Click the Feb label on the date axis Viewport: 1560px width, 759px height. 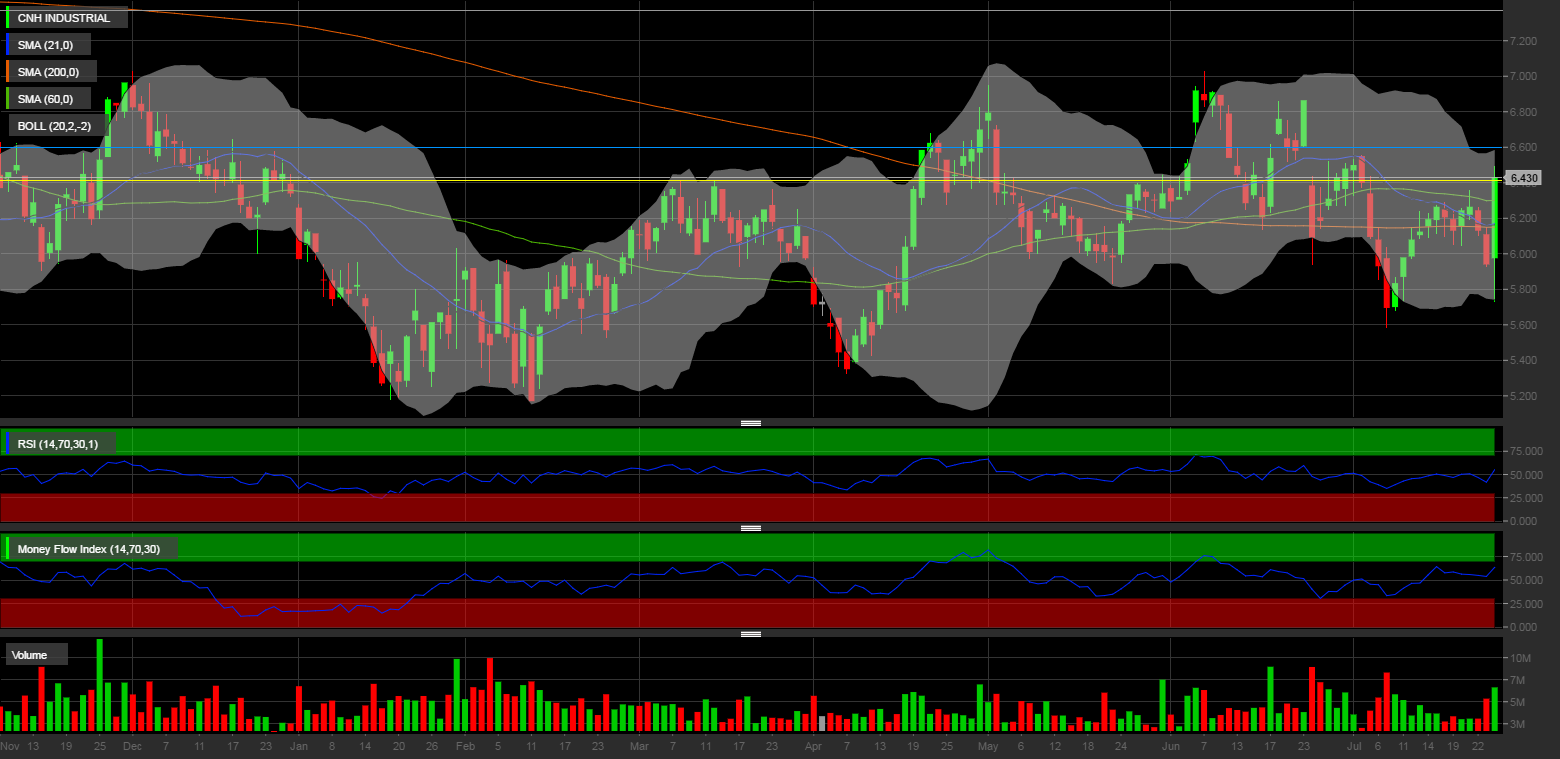(x=464, y=746)
